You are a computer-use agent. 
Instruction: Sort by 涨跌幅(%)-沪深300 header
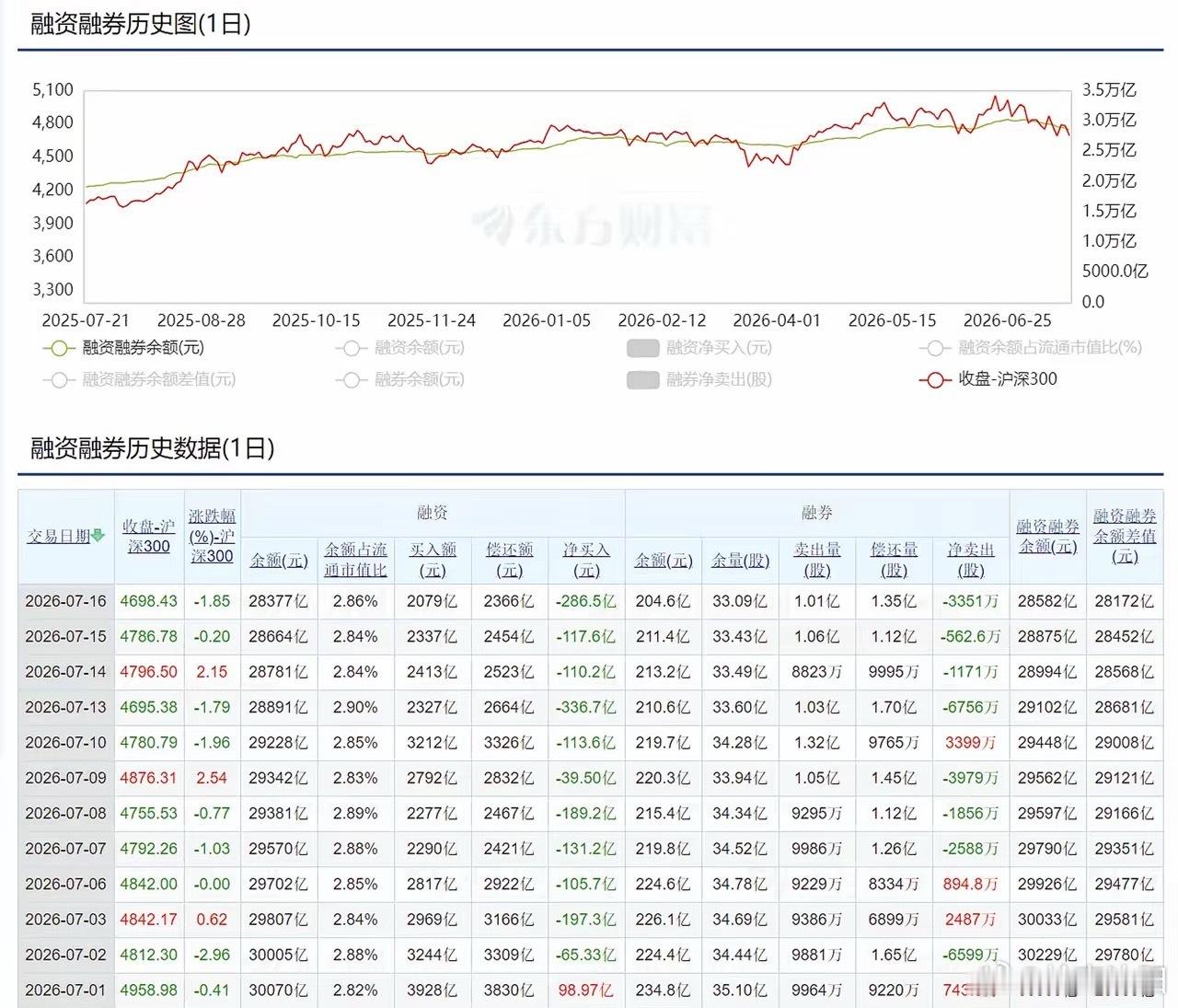212,537
